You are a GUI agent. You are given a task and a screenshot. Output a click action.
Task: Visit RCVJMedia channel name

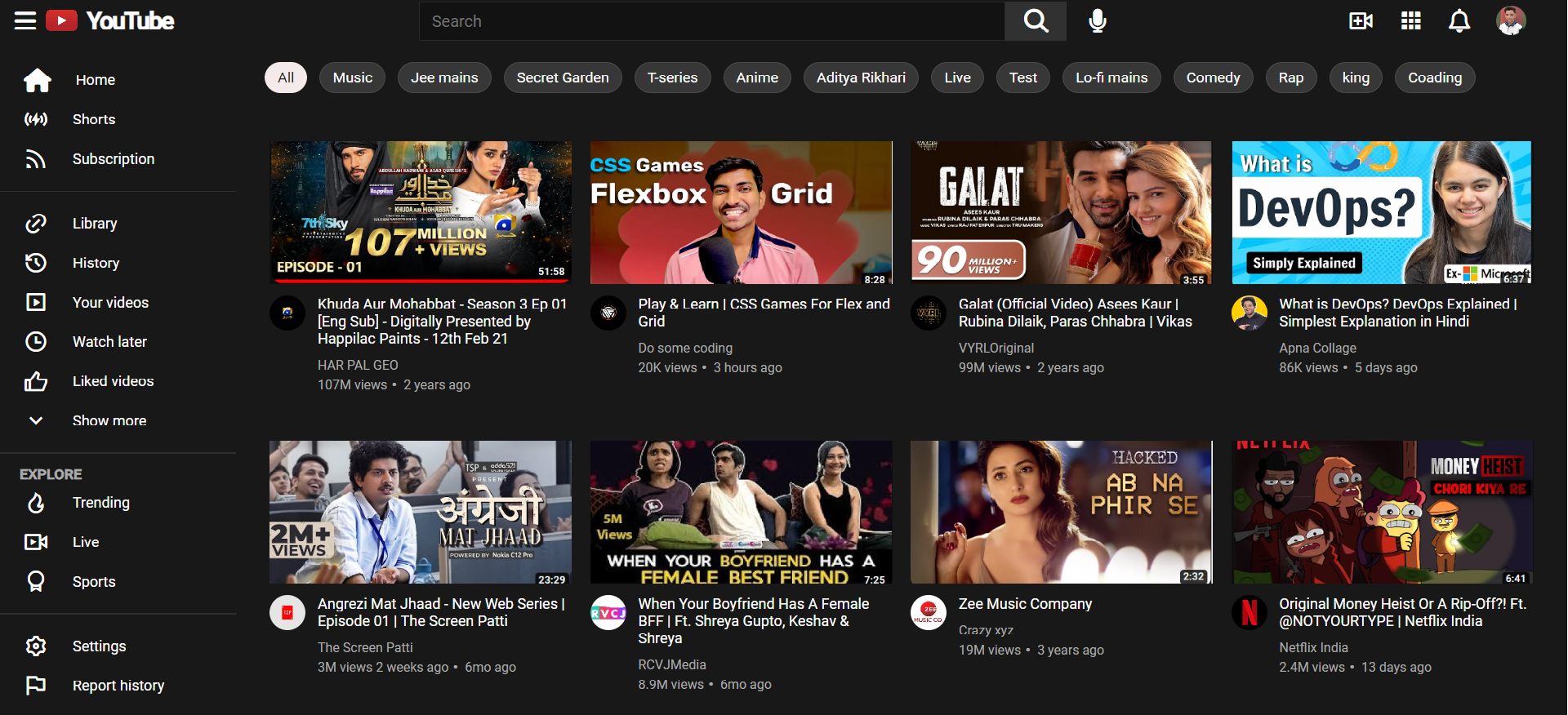672,664
